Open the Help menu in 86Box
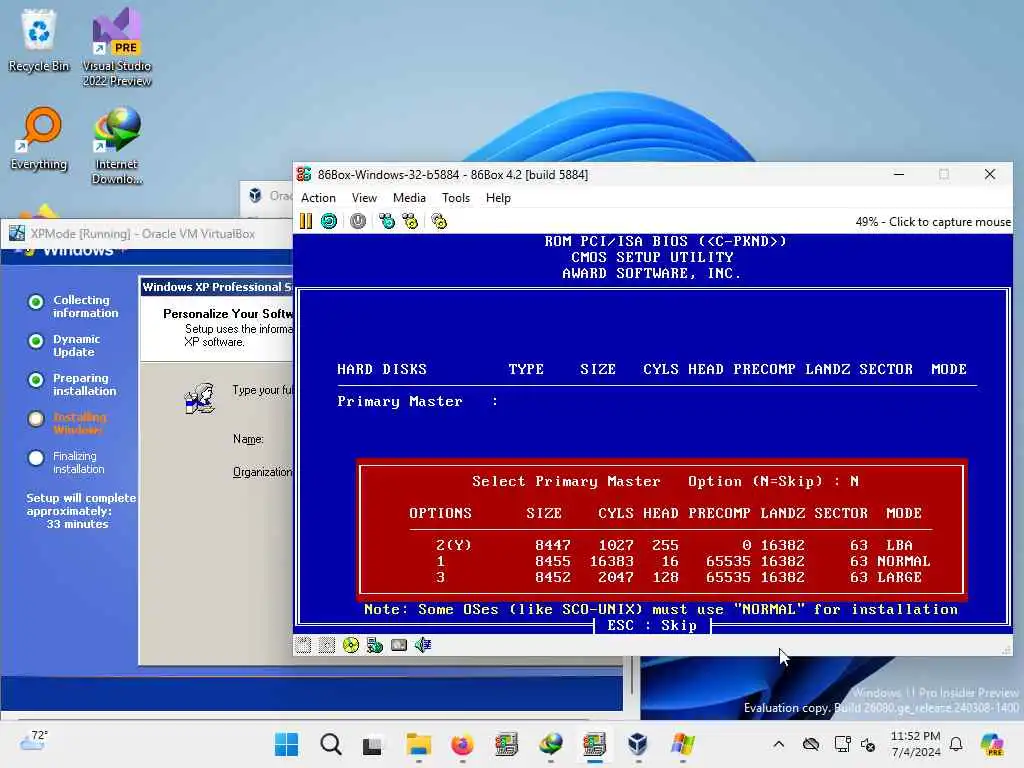Image resolution: width=1024 pixels, height=768 pixels. coord(498,198)
